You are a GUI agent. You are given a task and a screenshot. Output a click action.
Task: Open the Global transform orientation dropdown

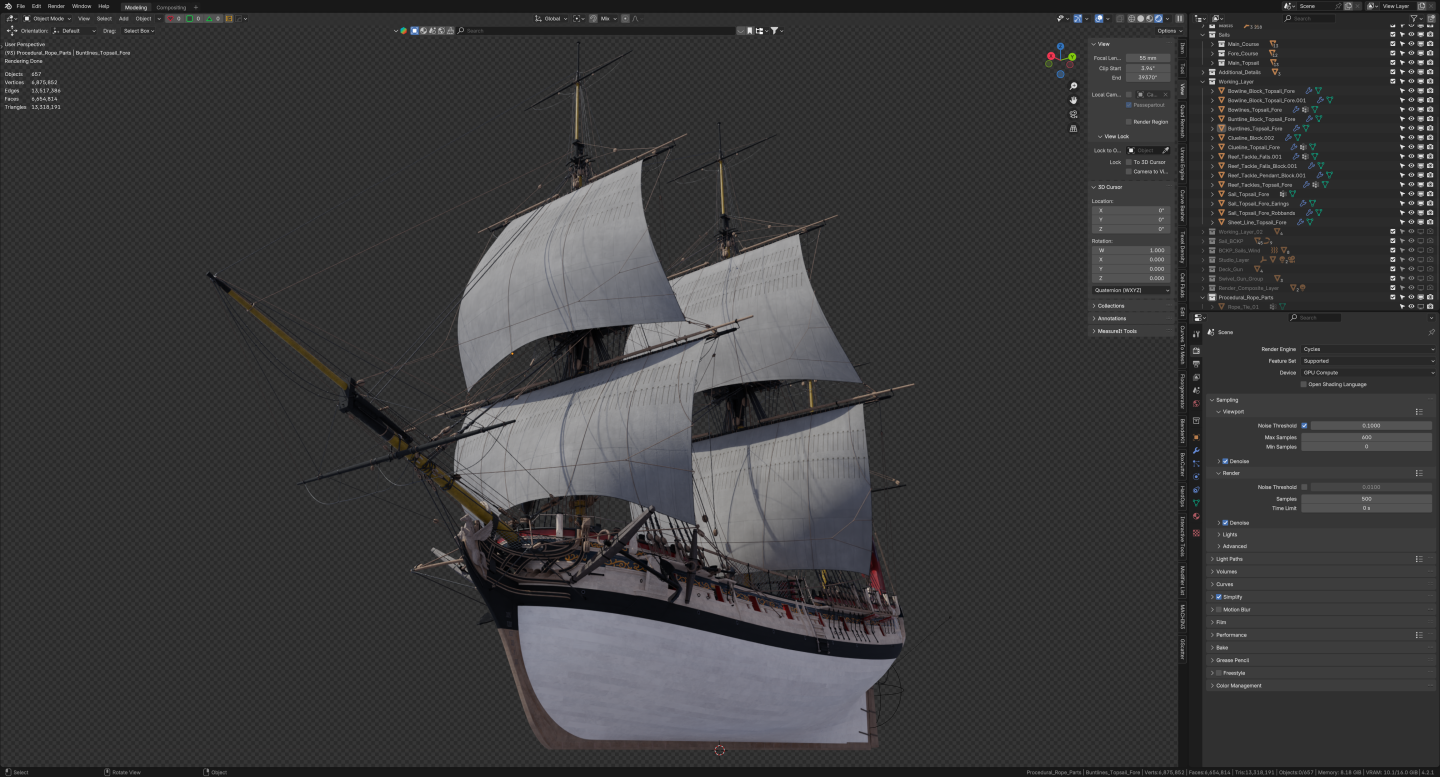(553, 18)
